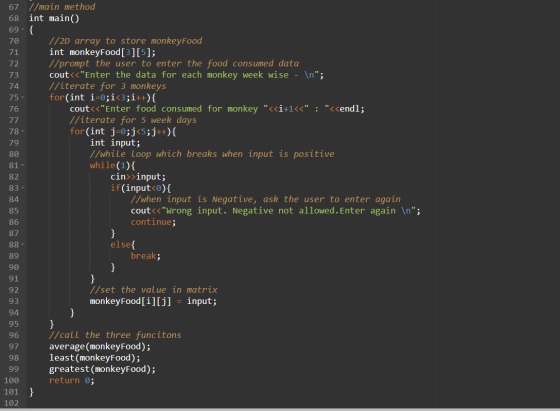
Task: Click the 'break;' statement
Action: coord(146,256)
